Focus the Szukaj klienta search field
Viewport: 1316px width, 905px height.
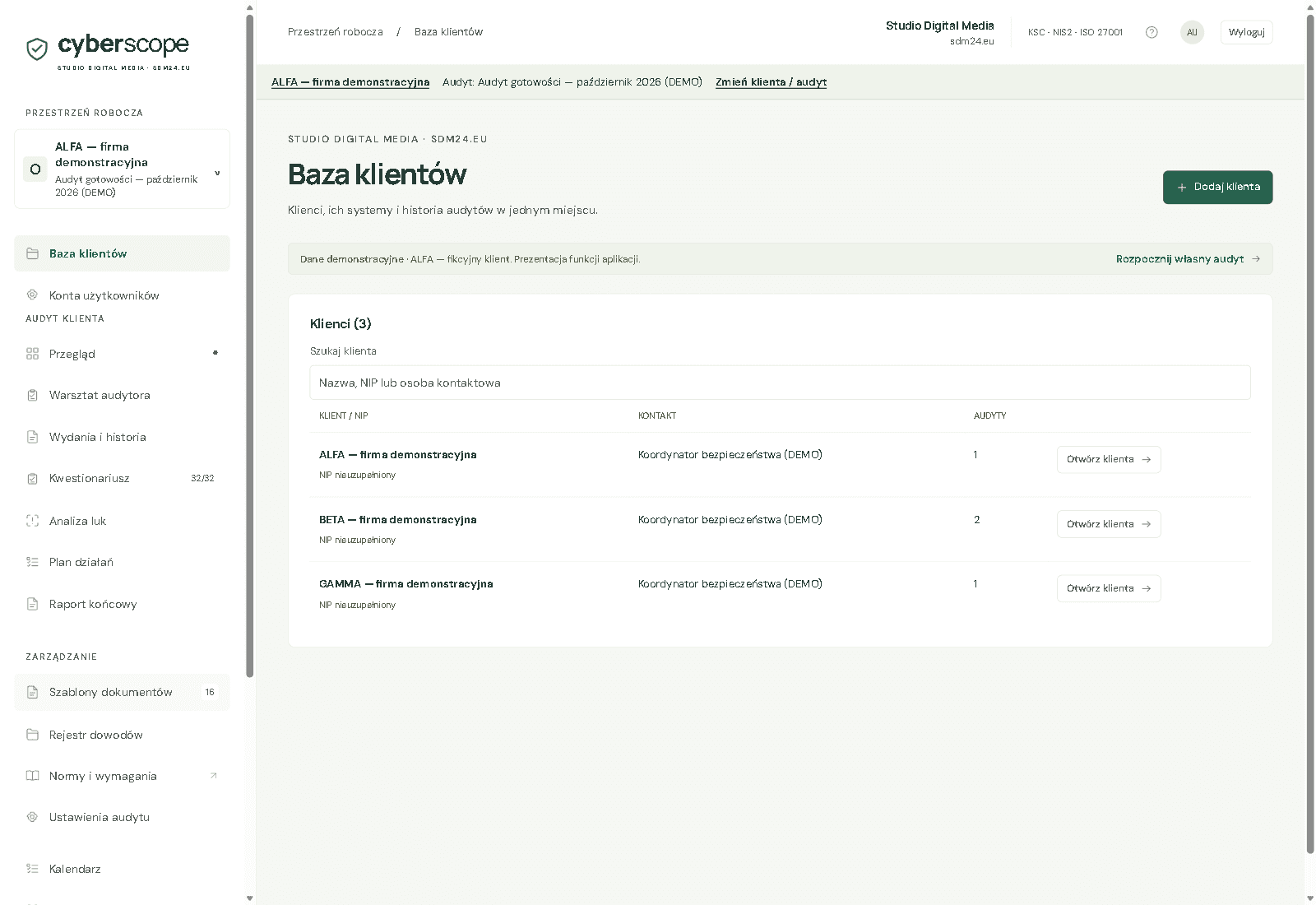(780, 383)
